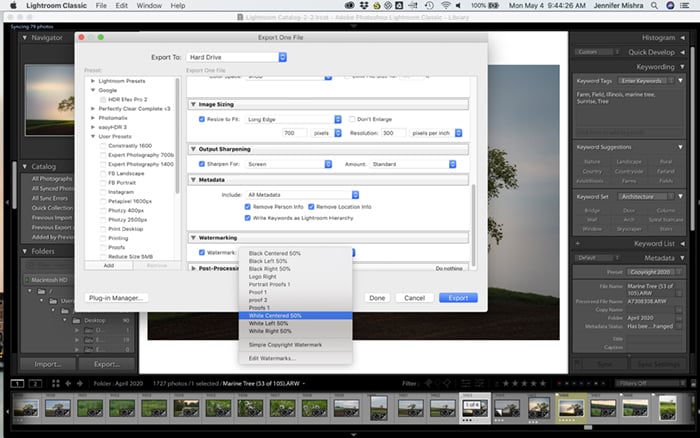Viewport: 700px width, 438px height.
Task: Uncheck Remove Location Info
Action: click(311, 207)
